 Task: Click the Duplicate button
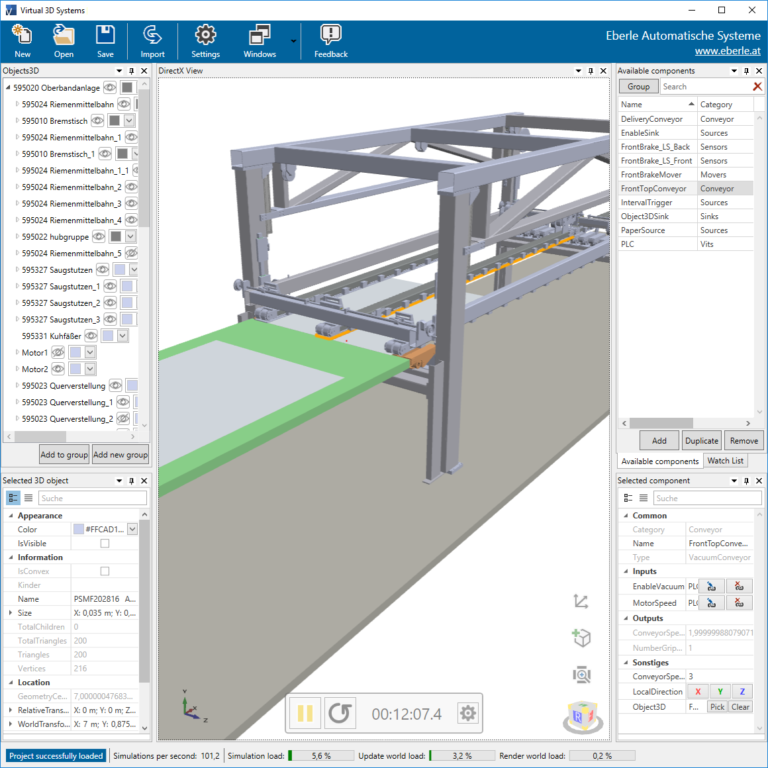tap(701, 440)
